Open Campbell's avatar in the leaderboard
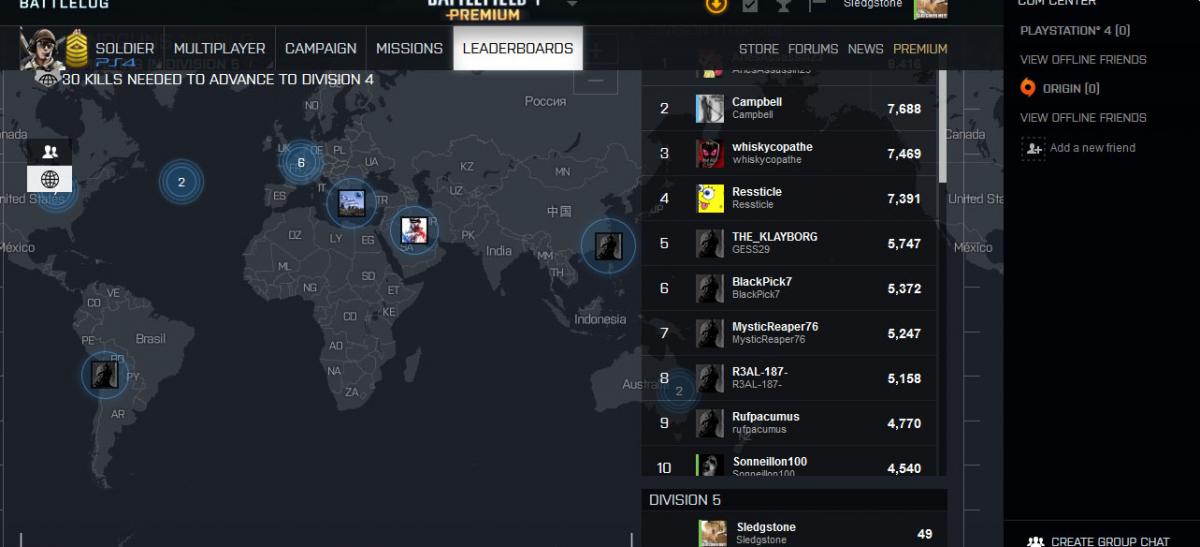The image size is (1200, 547). click(x=710, y=108)
